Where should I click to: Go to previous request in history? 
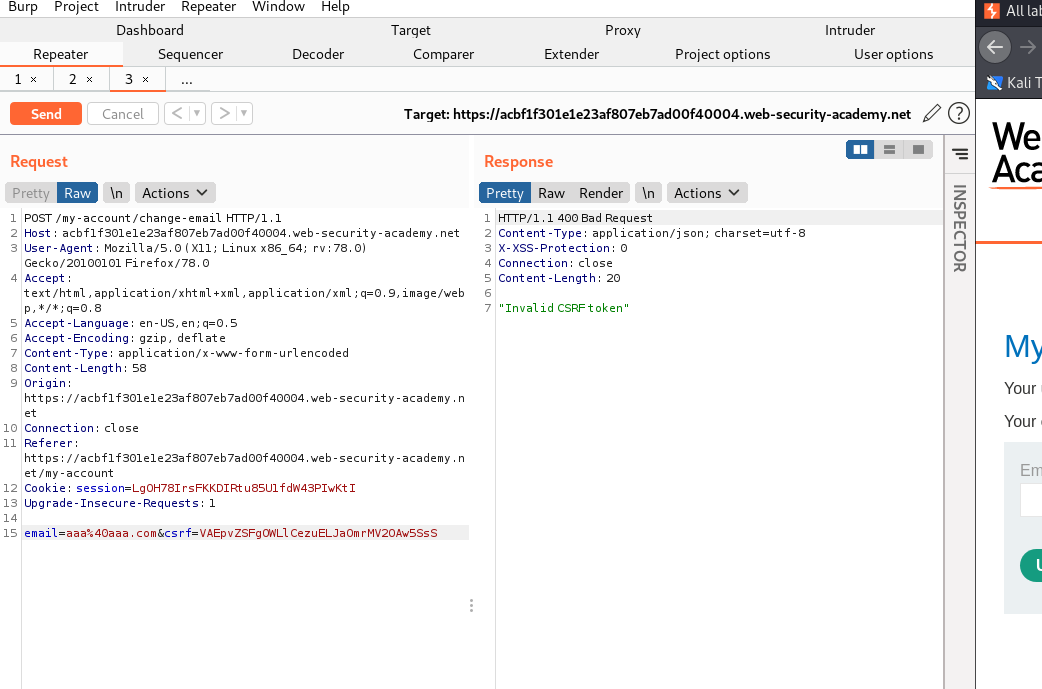pos(177,114)
